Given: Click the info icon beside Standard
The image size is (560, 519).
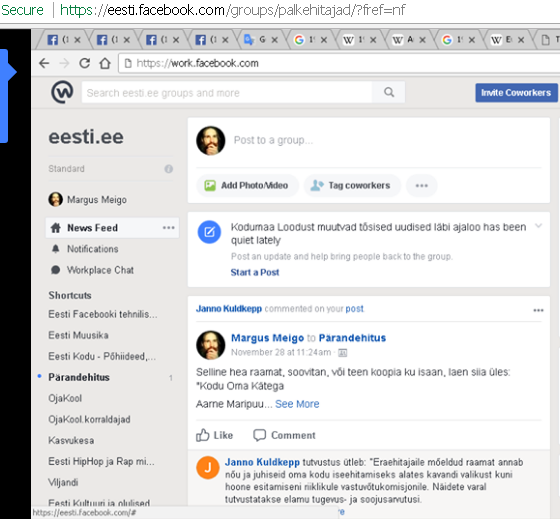Looking at the screenshot, I should coord(169,169).
